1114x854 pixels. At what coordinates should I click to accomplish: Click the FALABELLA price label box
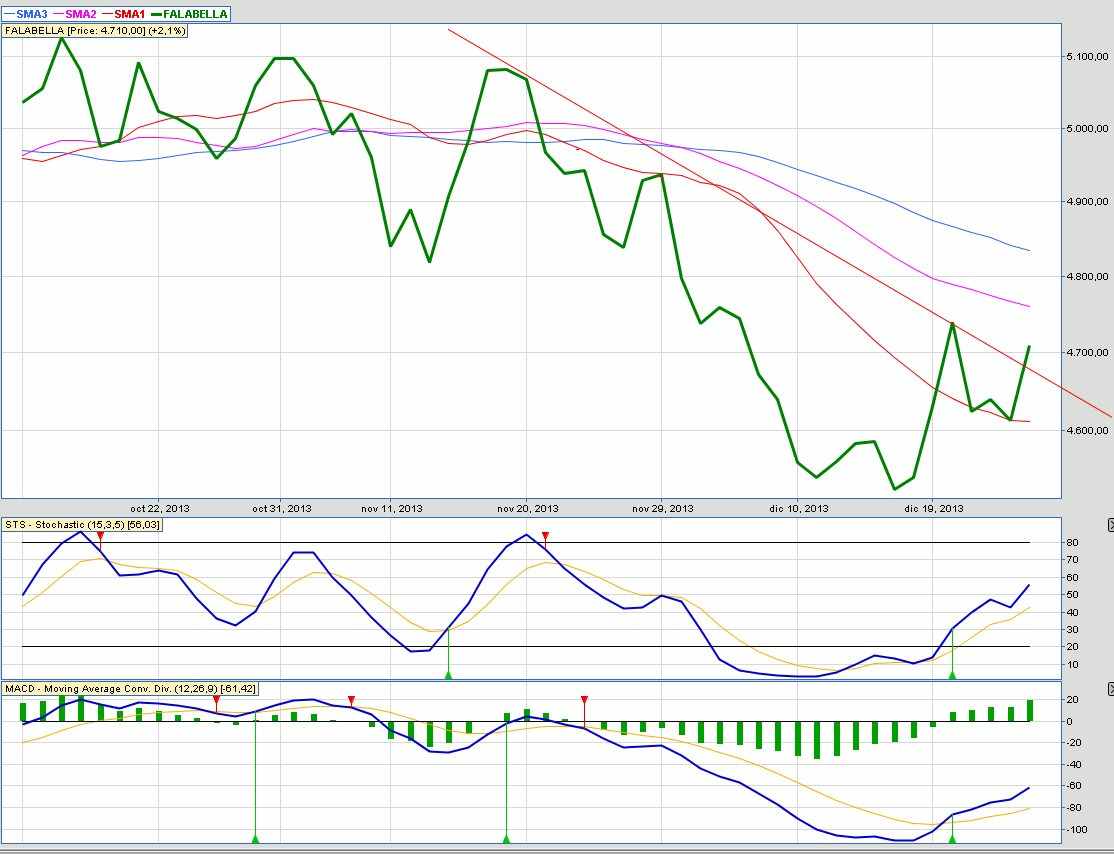point(96,31)
